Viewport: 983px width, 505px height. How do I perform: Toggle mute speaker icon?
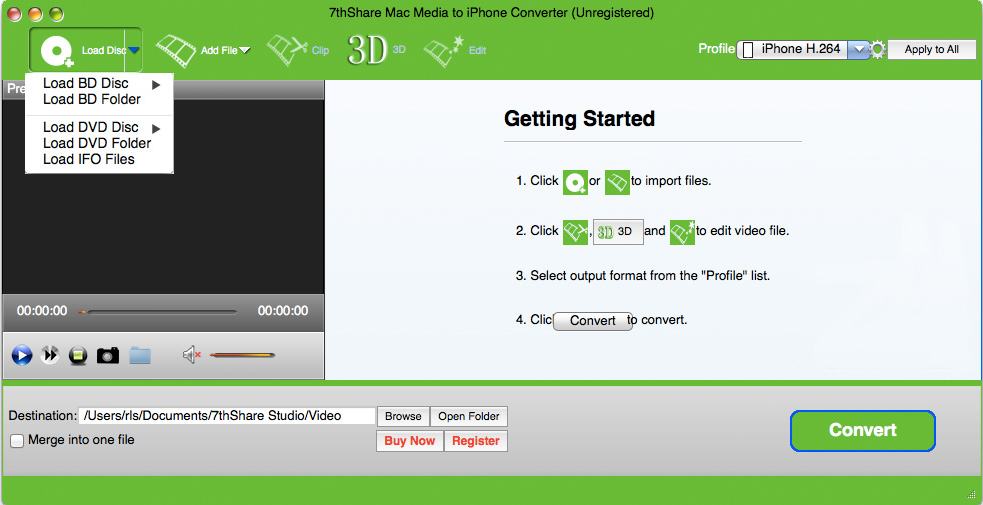[191, 355]
